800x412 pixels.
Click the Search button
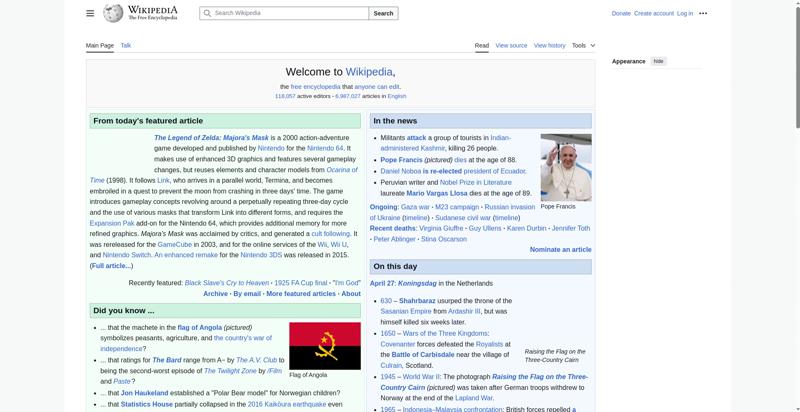pyautogui.click(x=383, y=13)
